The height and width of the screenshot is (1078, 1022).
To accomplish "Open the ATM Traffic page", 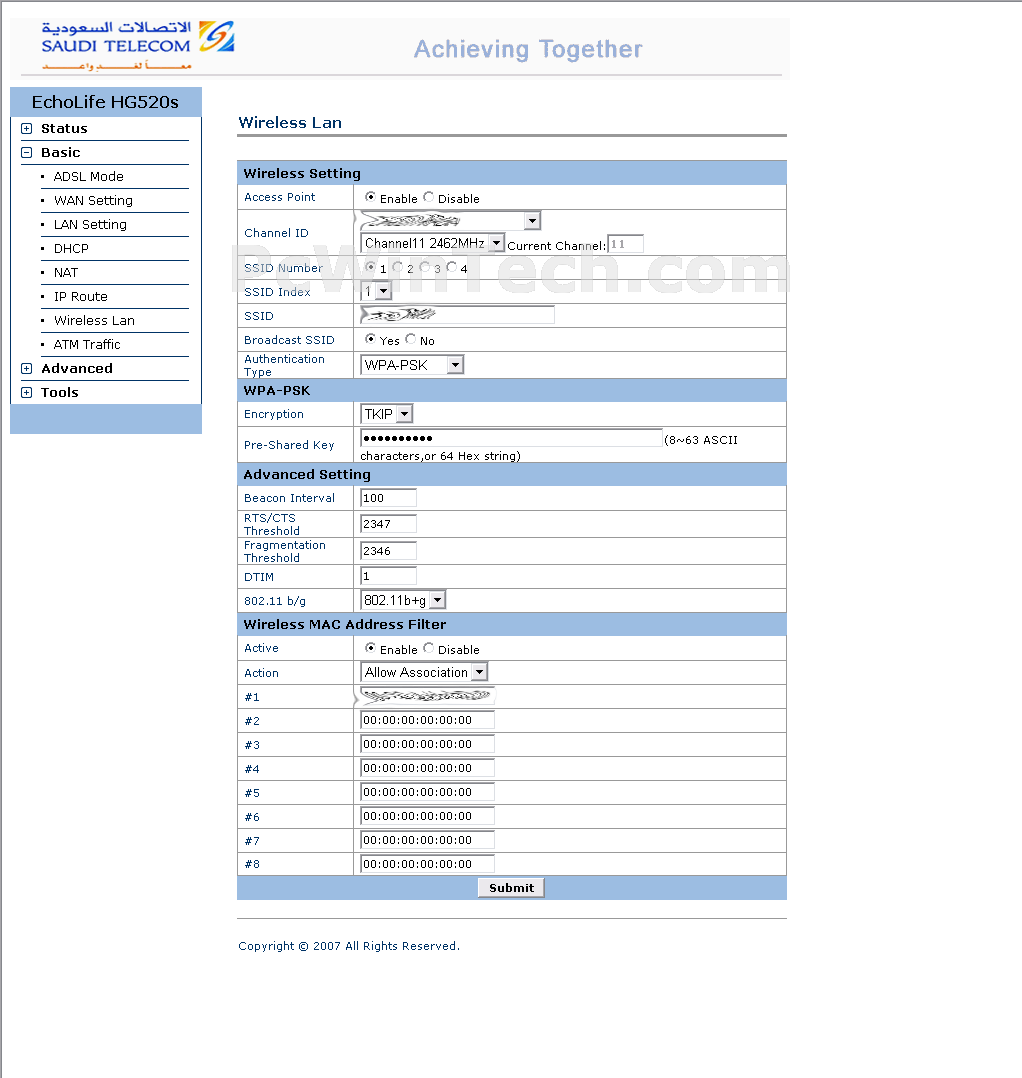I will coord(87,344).
